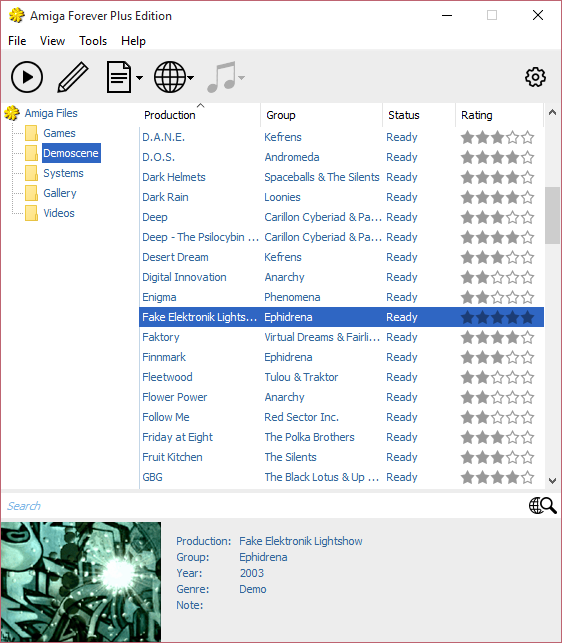
Task: Click the Play button in the toolbar
Action: [27, 77]
